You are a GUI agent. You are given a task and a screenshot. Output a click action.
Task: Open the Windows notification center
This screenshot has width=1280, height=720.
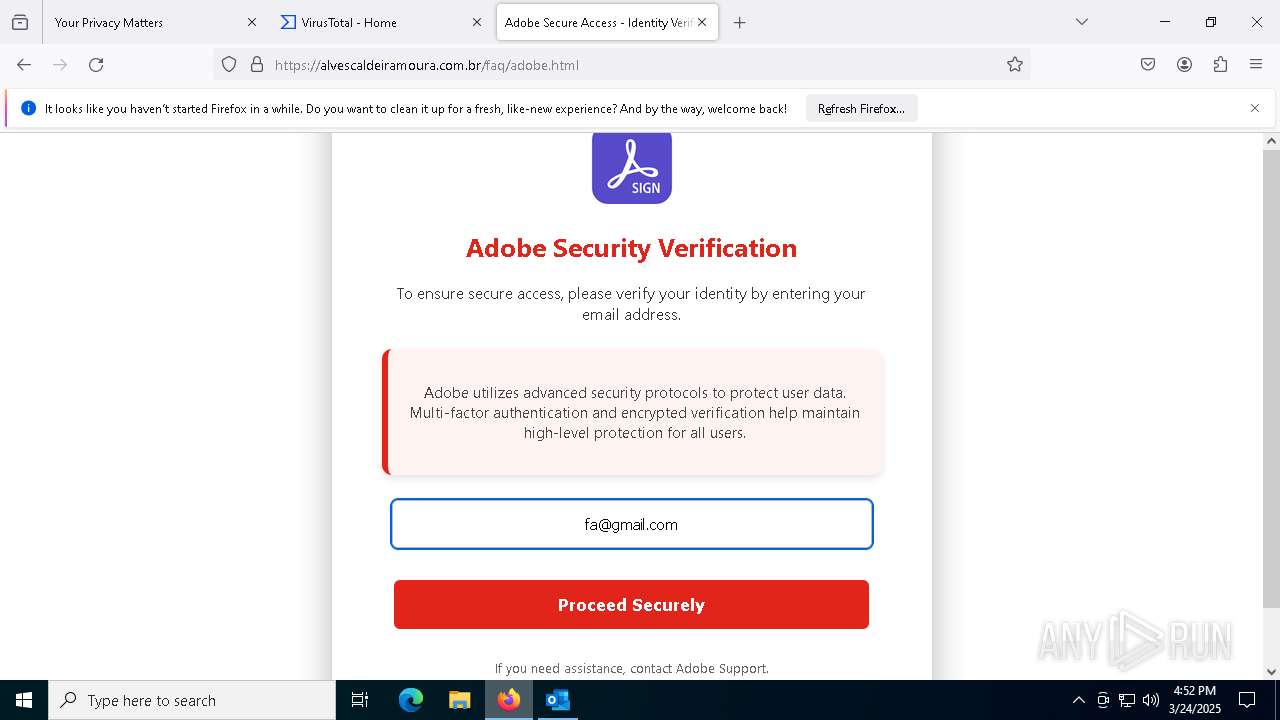point(1247,700)
